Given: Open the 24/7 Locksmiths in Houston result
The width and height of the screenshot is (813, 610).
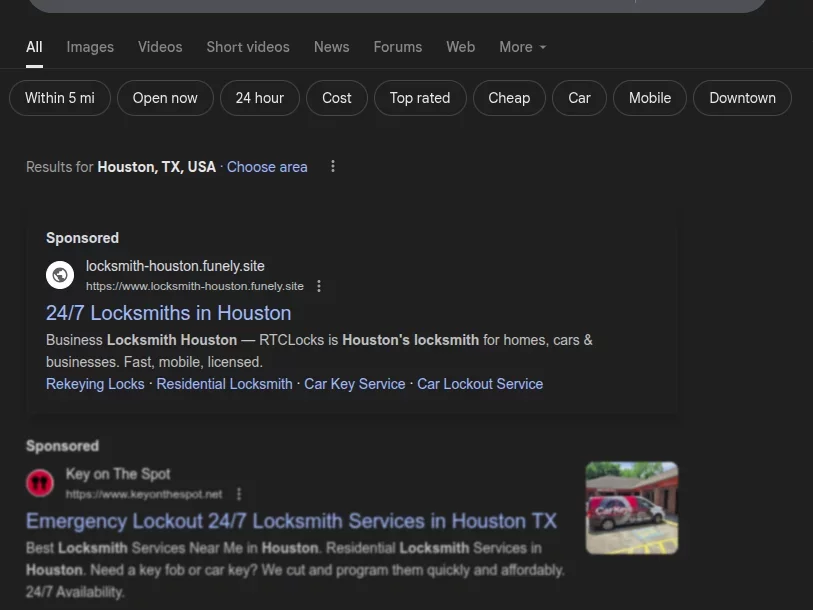Looking at the screenshot, I should pyautogui.click(x=168, y=313).
